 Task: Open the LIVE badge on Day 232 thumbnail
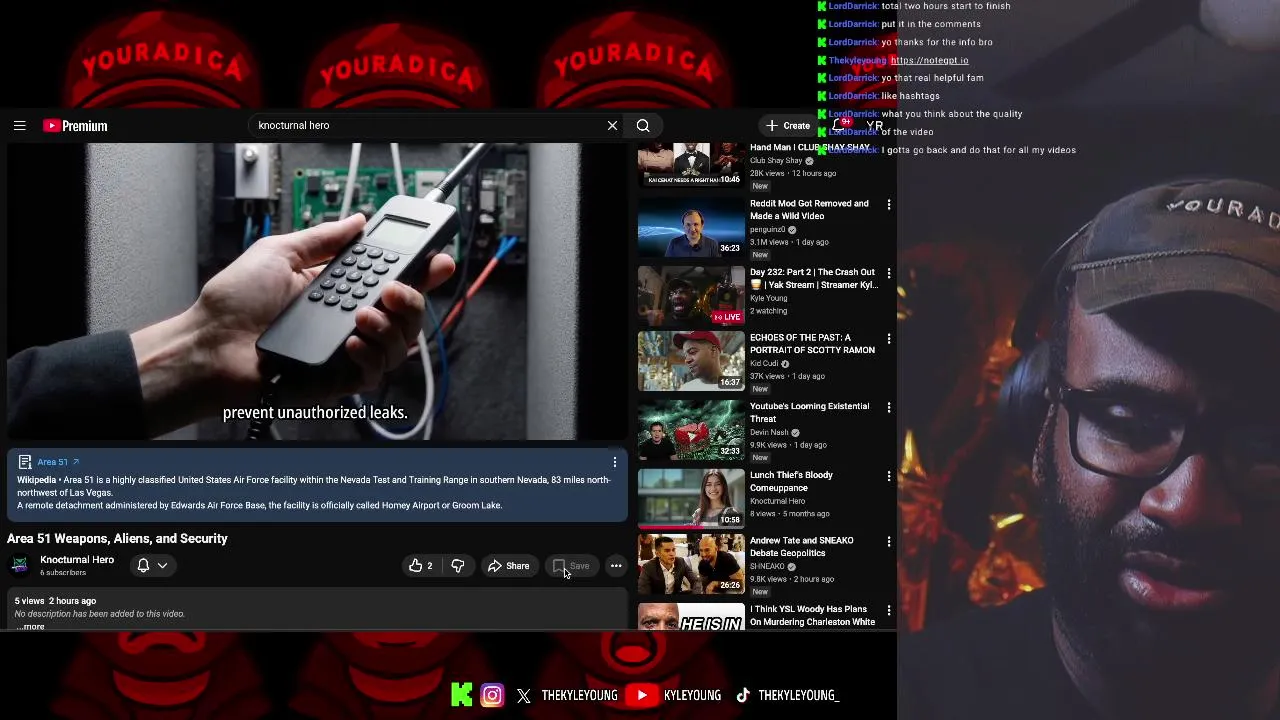pyautogui.click(x=727, y=317)
